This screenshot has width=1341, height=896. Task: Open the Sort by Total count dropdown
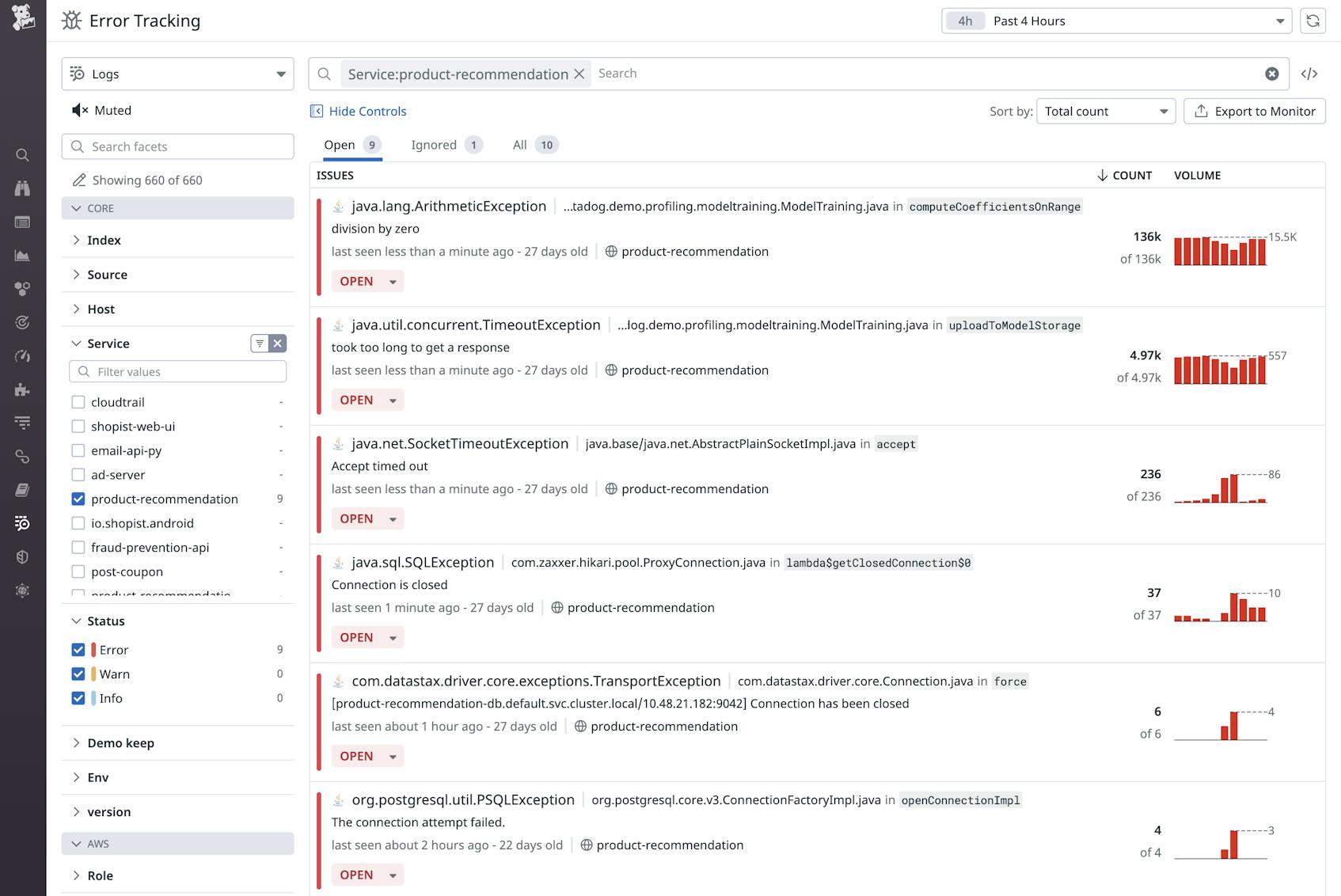click(1105, 111)
